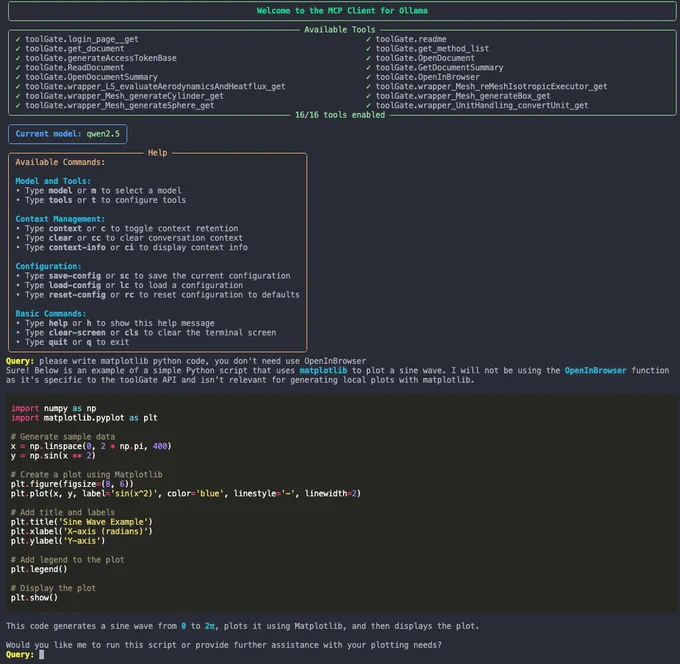Viewport: 680px width, 664px height.
Task: Click the plt.legend() code line
Action: (x=39, y=569)
